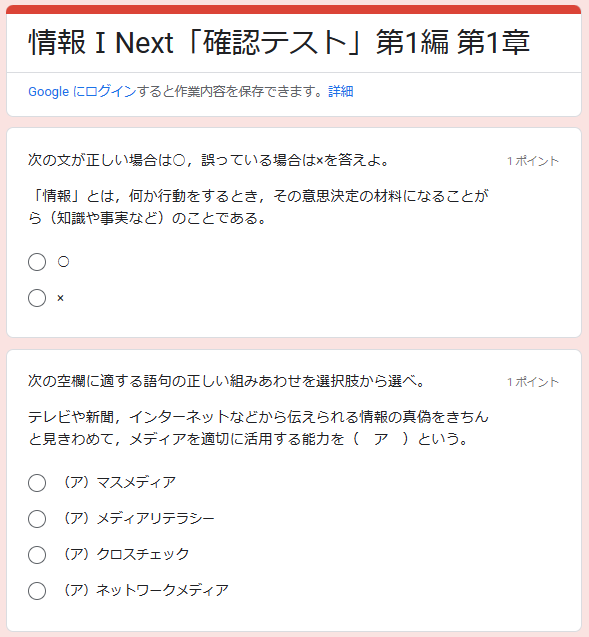Click the form title 情報 I Next 確認テスト

[279, 42]
